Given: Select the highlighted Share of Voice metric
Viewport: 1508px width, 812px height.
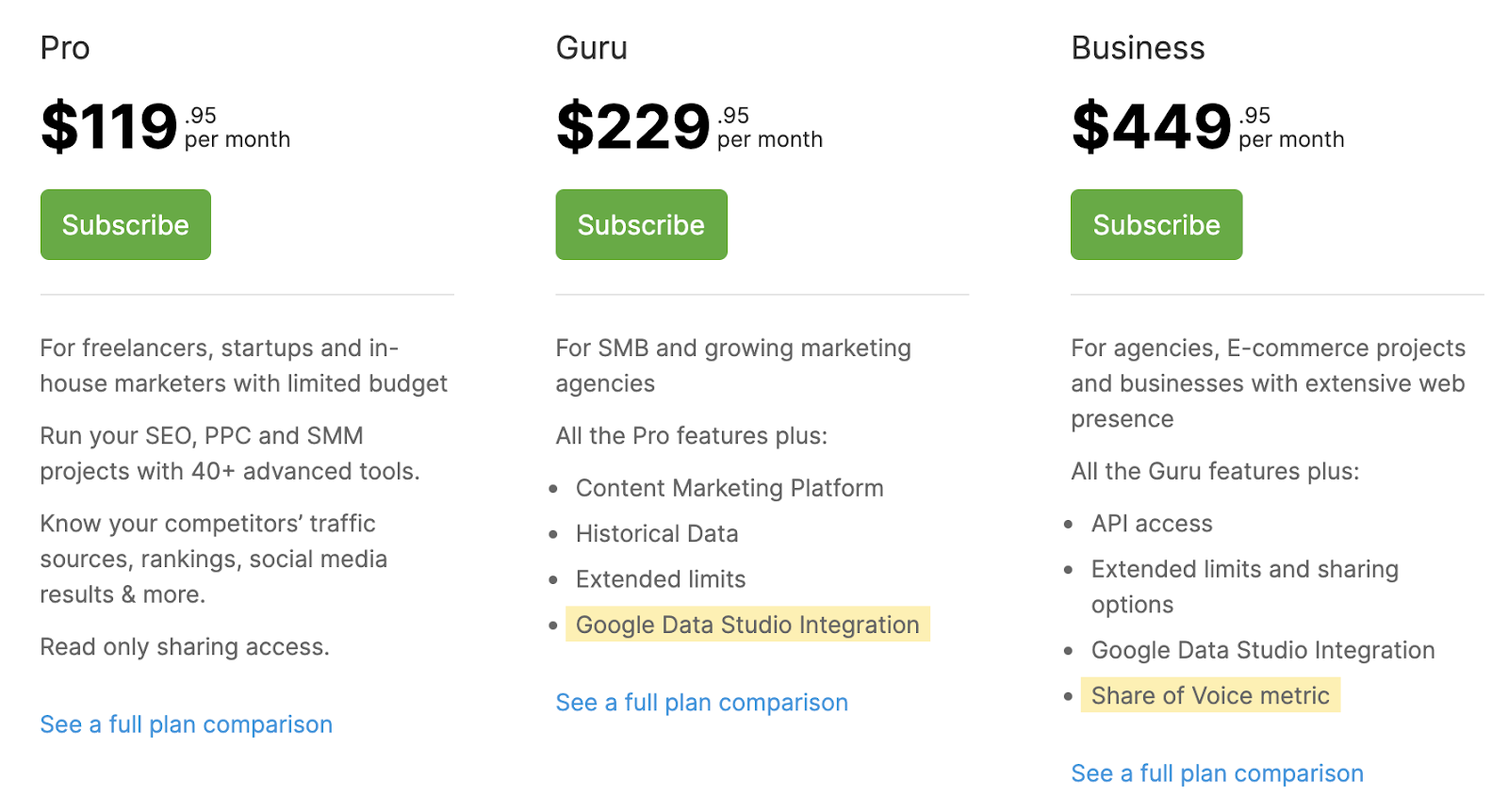Looking at the screenshot, I should tap(1210, 696).
